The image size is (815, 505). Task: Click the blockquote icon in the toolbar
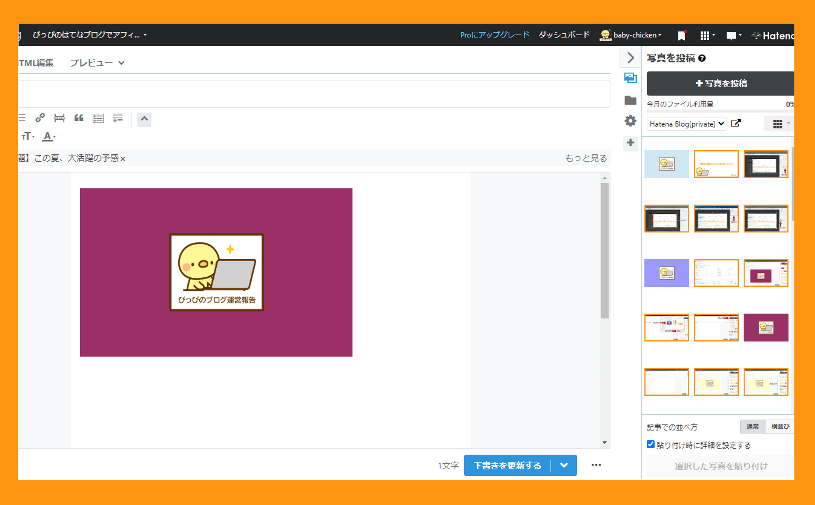point(79,118)
